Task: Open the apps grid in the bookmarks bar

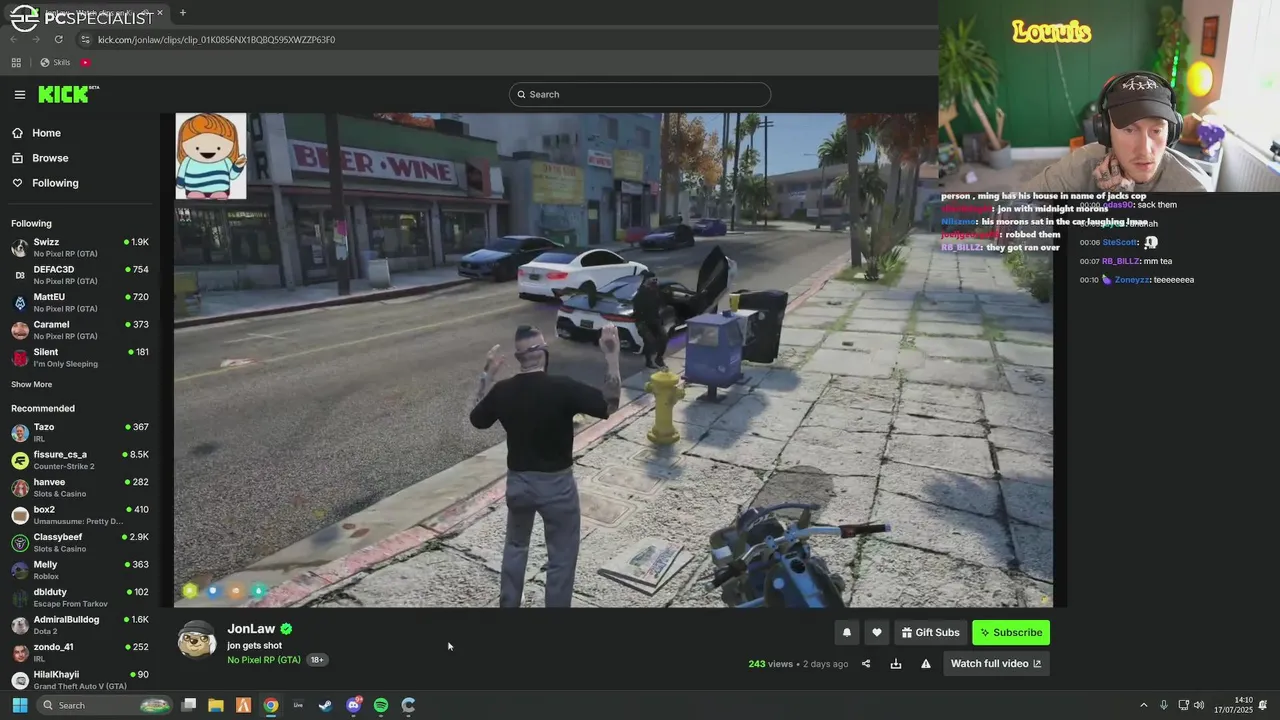Action: pyautogui.click(x=16, y=63)
